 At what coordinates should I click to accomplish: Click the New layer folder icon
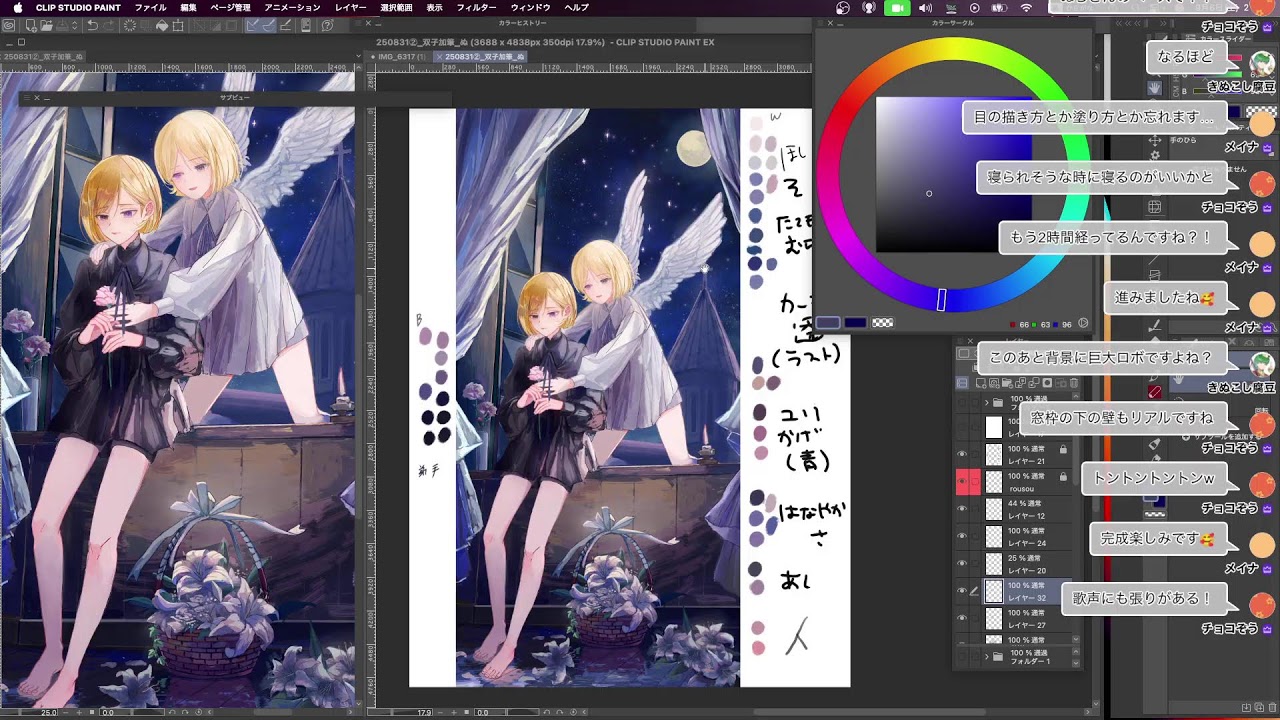tap(1006, 383)
